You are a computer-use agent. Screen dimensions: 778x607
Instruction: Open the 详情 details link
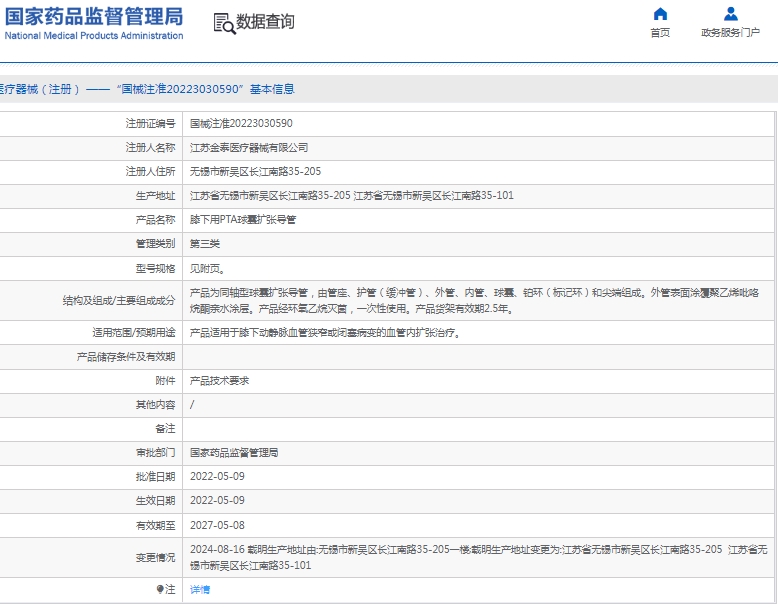coord(200,589)
